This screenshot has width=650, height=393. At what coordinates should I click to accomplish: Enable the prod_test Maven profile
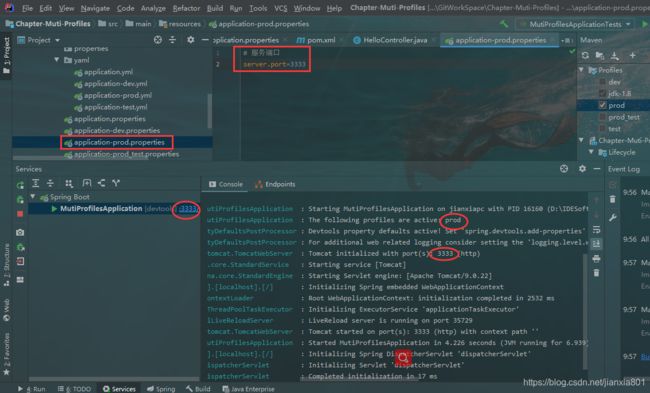602,117
